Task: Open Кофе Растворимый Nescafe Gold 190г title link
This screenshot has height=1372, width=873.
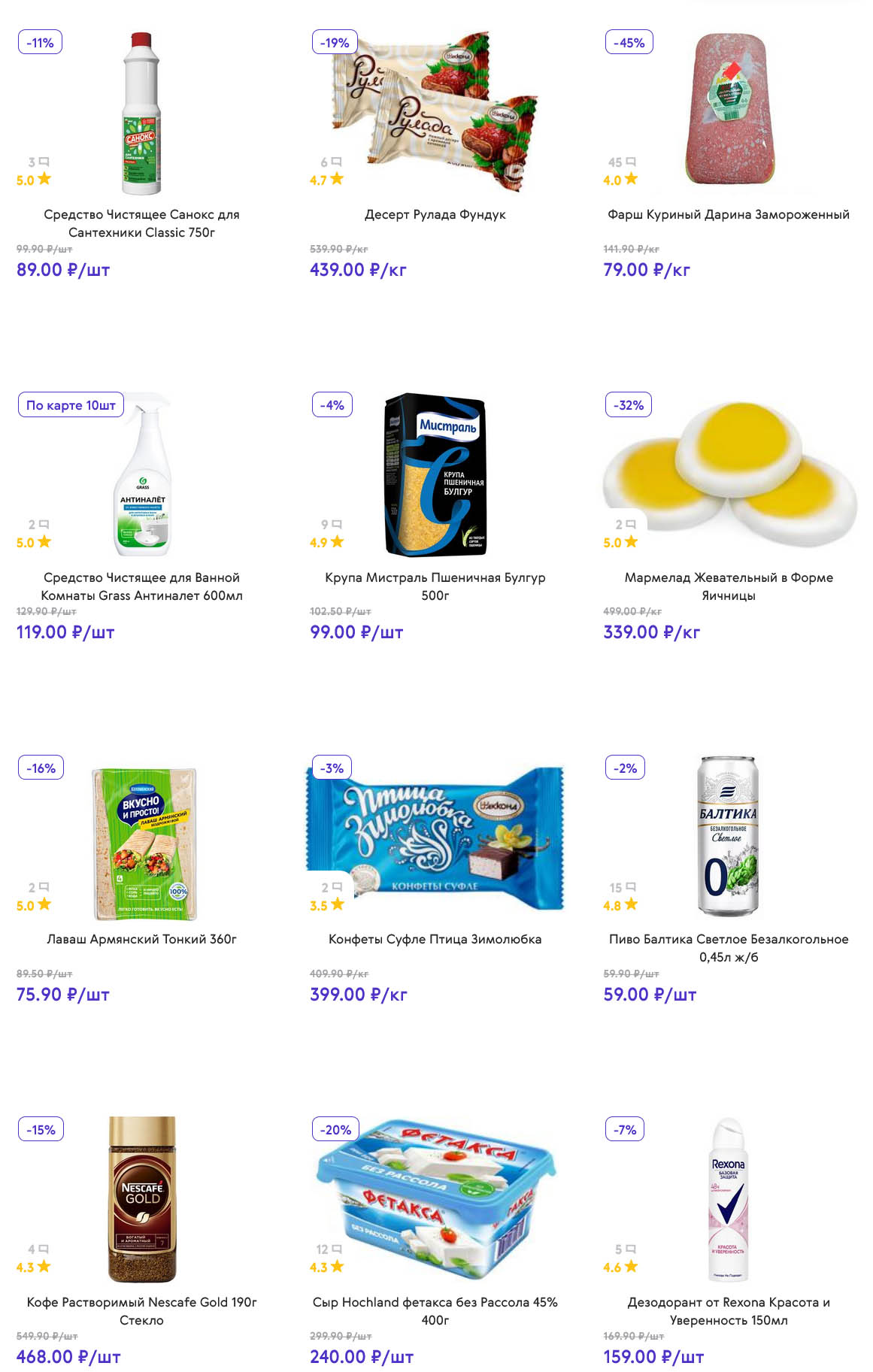Action: tap(141, 1310)
